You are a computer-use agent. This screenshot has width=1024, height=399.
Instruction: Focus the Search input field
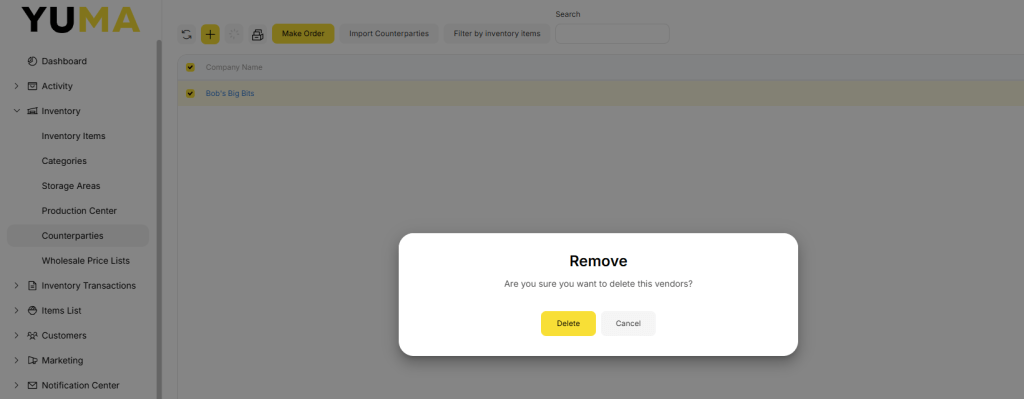(x=612, y=34)
